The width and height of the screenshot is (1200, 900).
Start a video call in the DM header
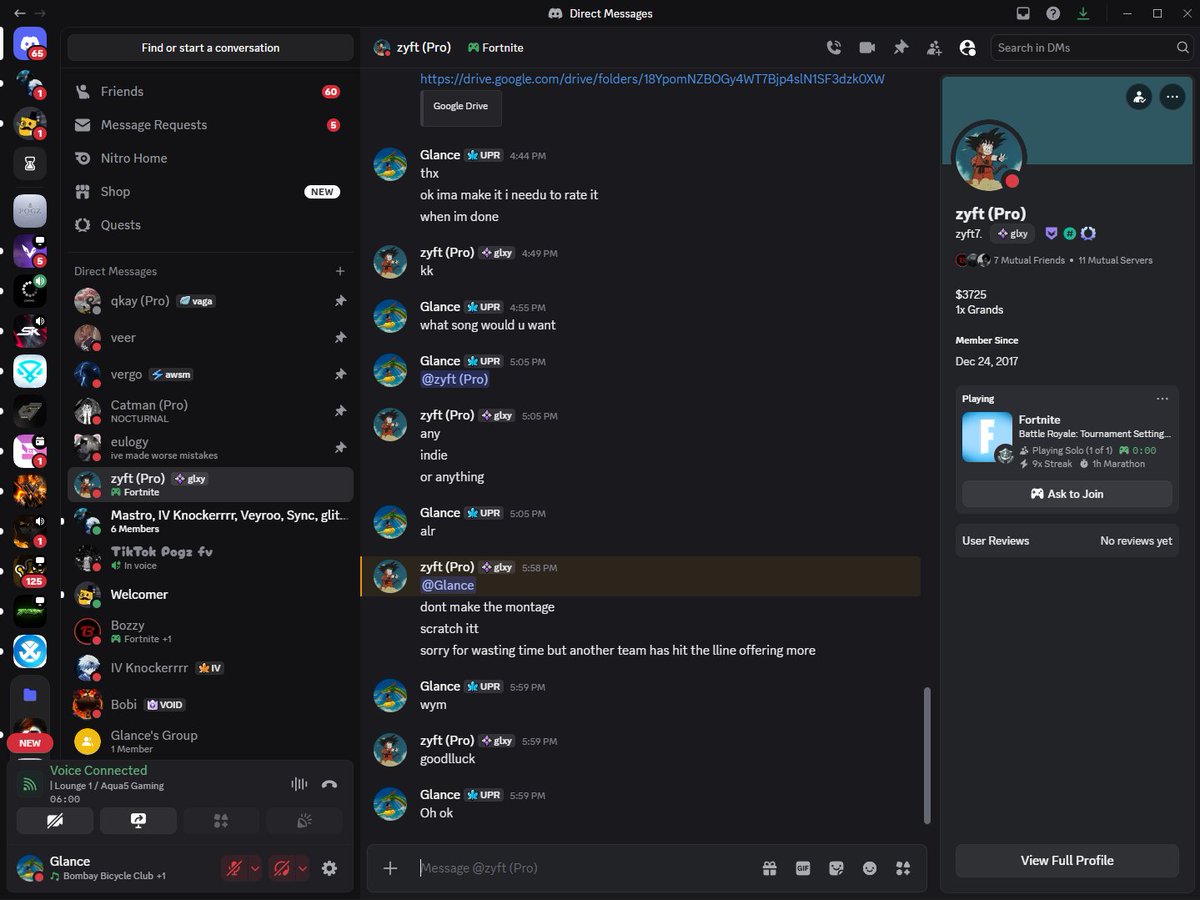coord(867,47)
